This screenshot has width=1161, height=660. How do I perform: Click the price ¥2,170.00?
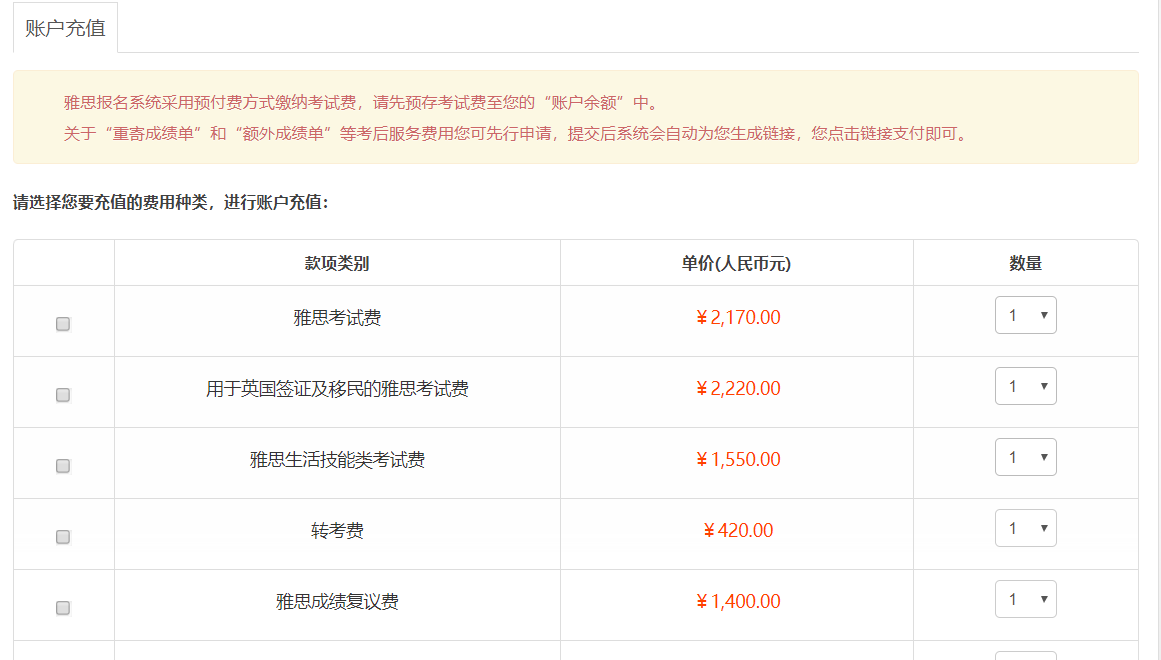[x=738, y=318]
